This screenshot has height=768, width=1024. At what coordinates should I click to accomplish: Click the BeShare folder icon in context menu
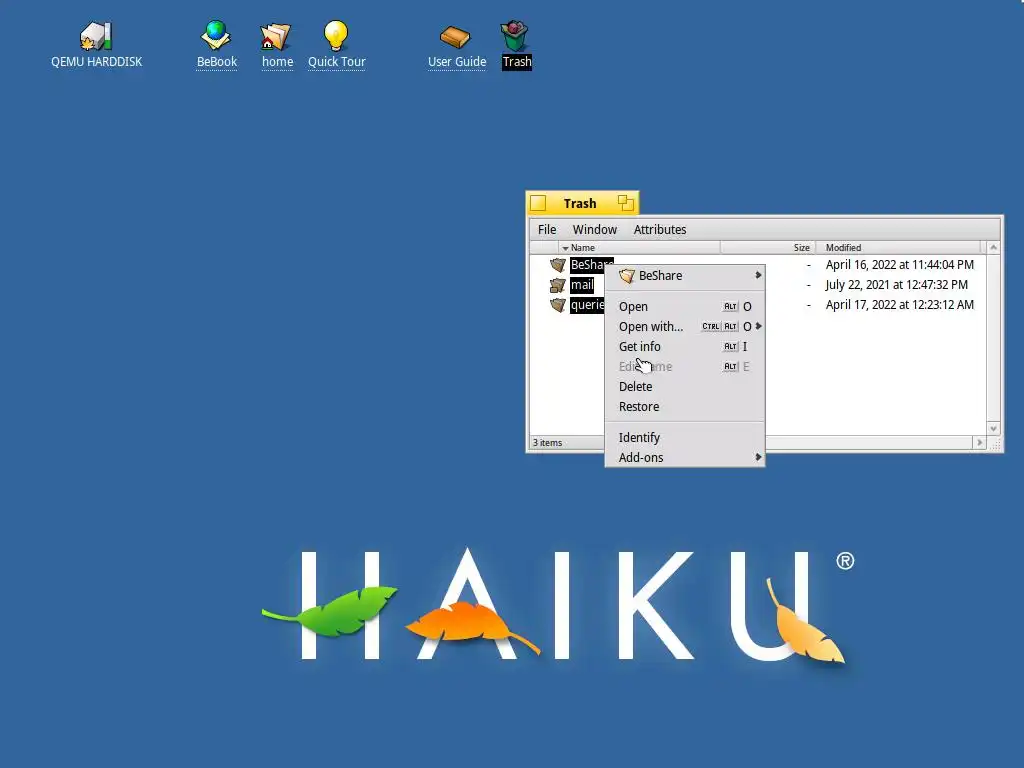click(x=627, y=276)
